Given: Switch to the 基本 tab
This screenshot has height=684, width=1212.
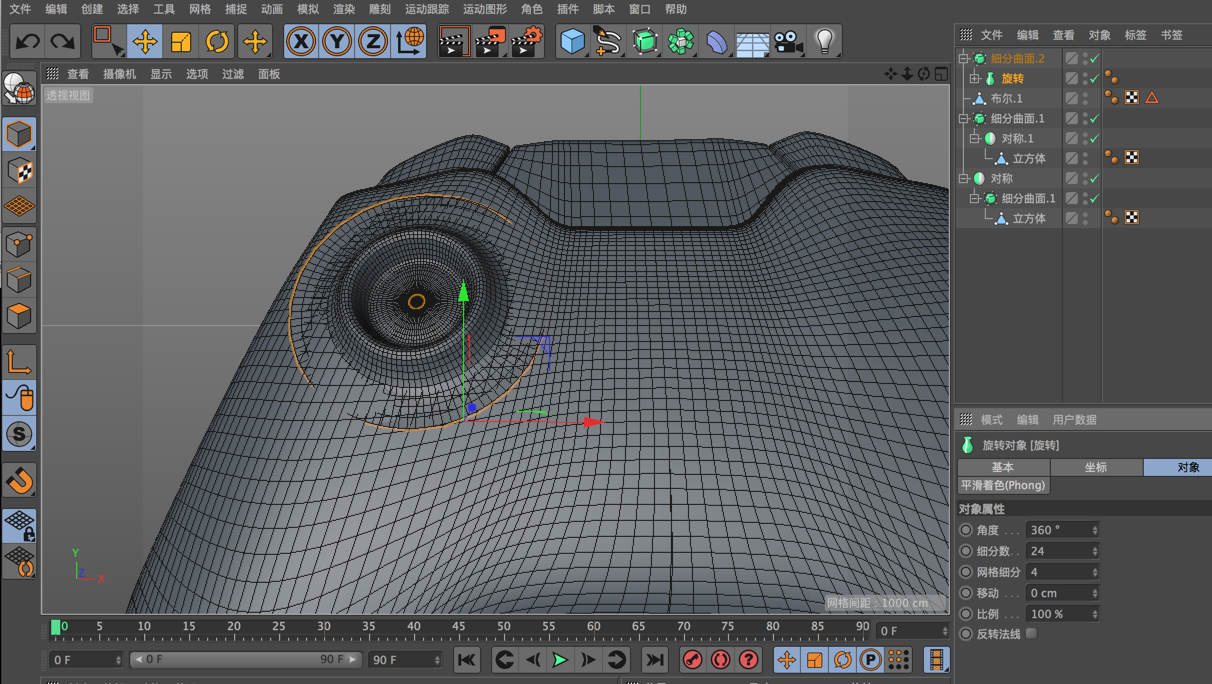Looking at the screenshot, I should [1003, 467].
